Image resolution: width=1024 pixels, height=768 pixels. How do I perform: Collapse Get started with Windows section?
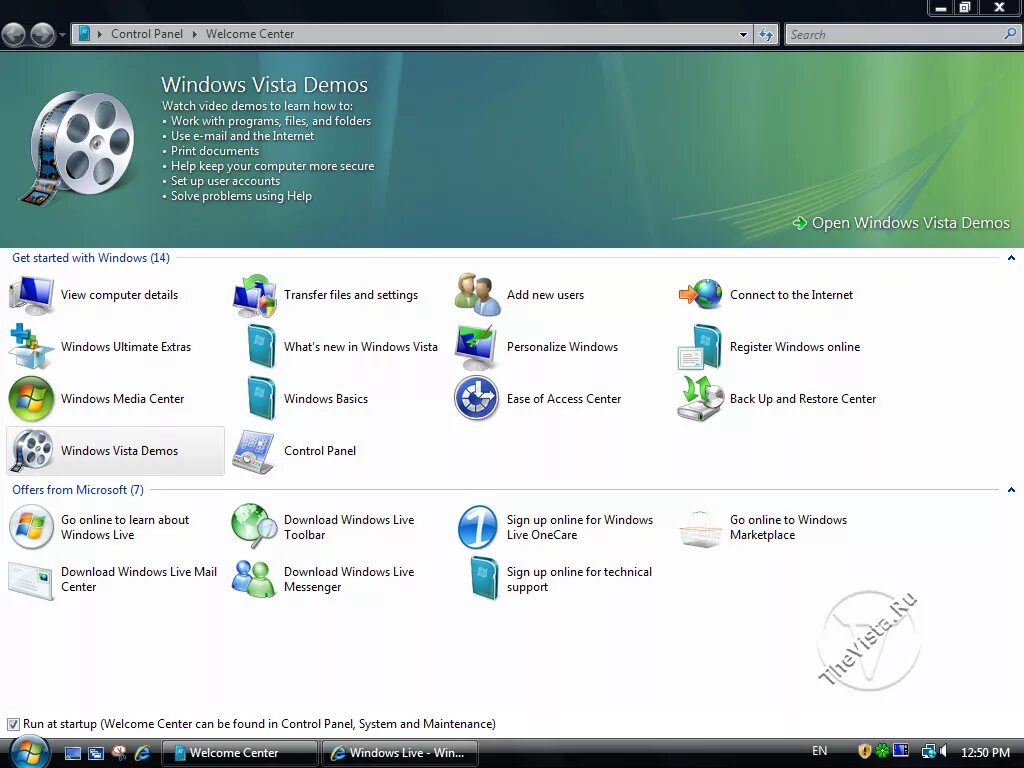tap(1011, 258)
